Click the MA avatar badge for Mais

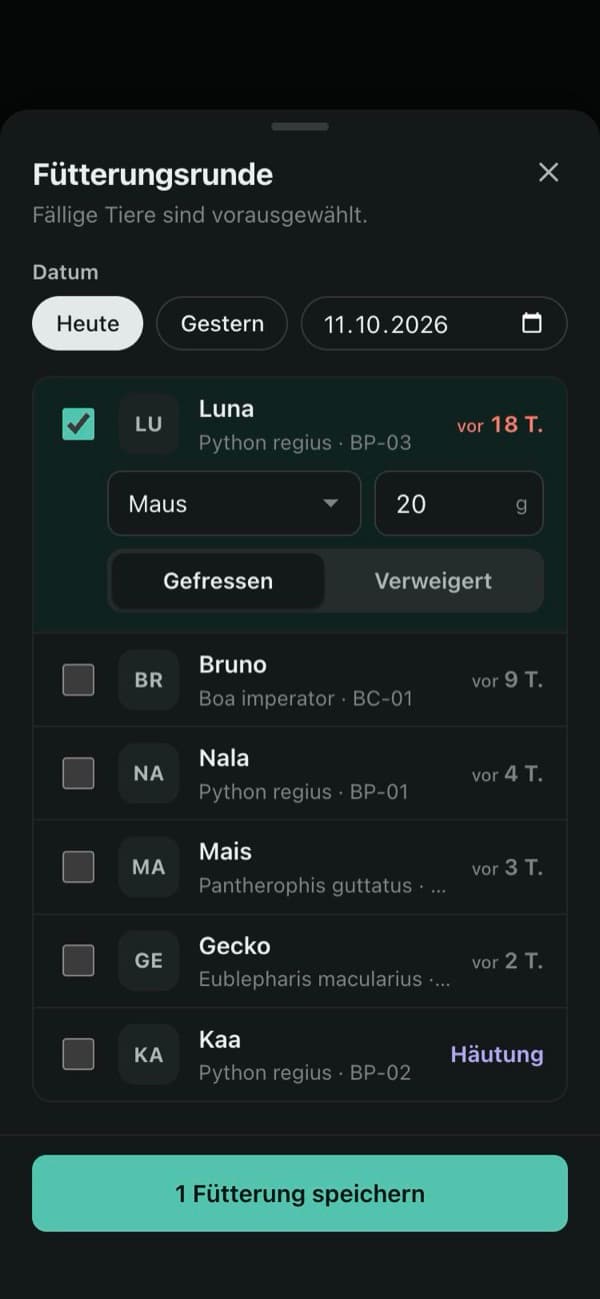tap(148, 867)
